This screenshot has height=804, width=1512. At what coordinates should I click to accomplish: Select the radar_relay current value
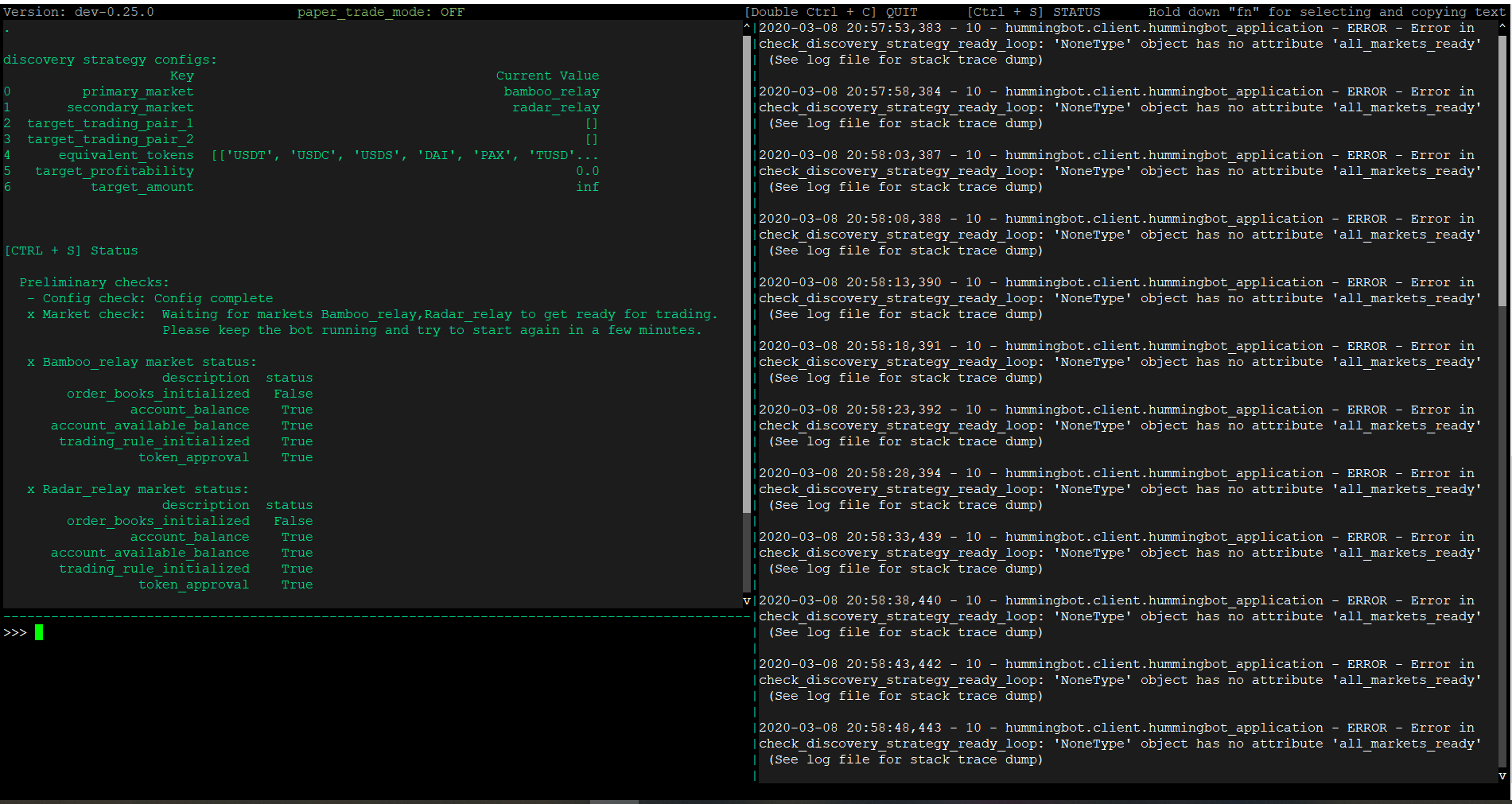coord(555,107)
